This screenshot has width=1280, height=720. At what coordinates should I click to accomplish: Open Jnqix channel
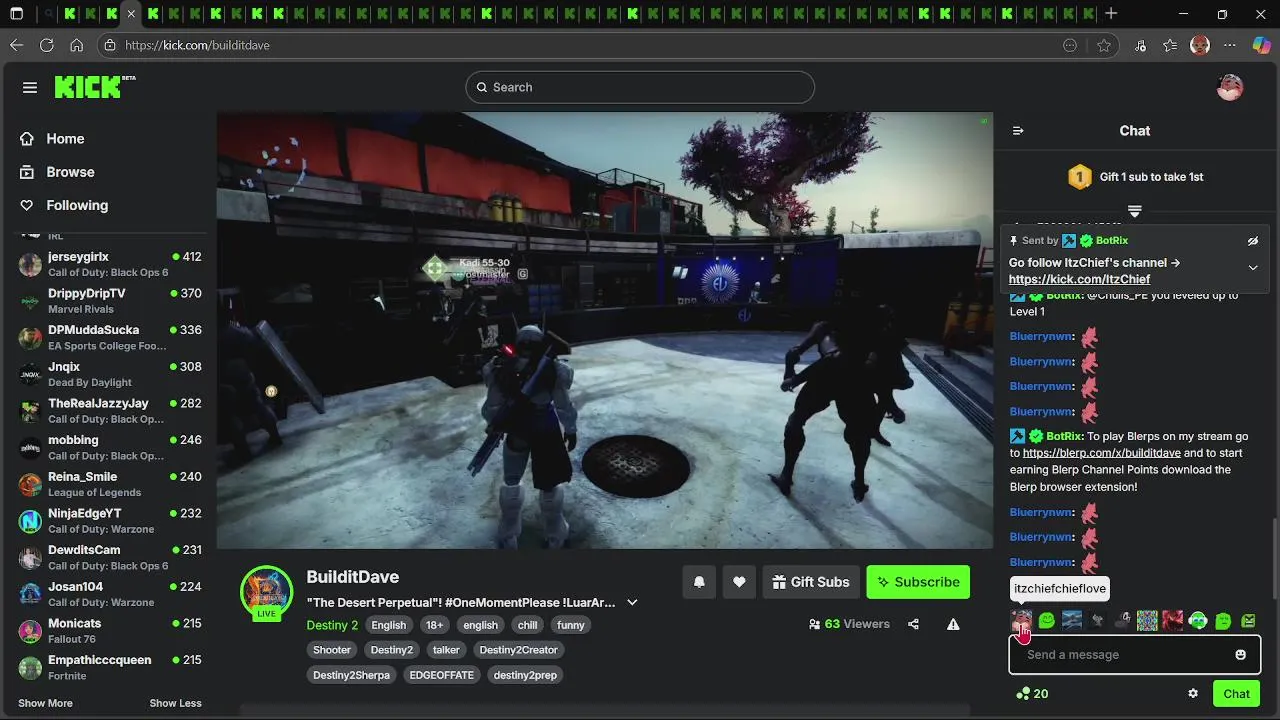(110, 374)
